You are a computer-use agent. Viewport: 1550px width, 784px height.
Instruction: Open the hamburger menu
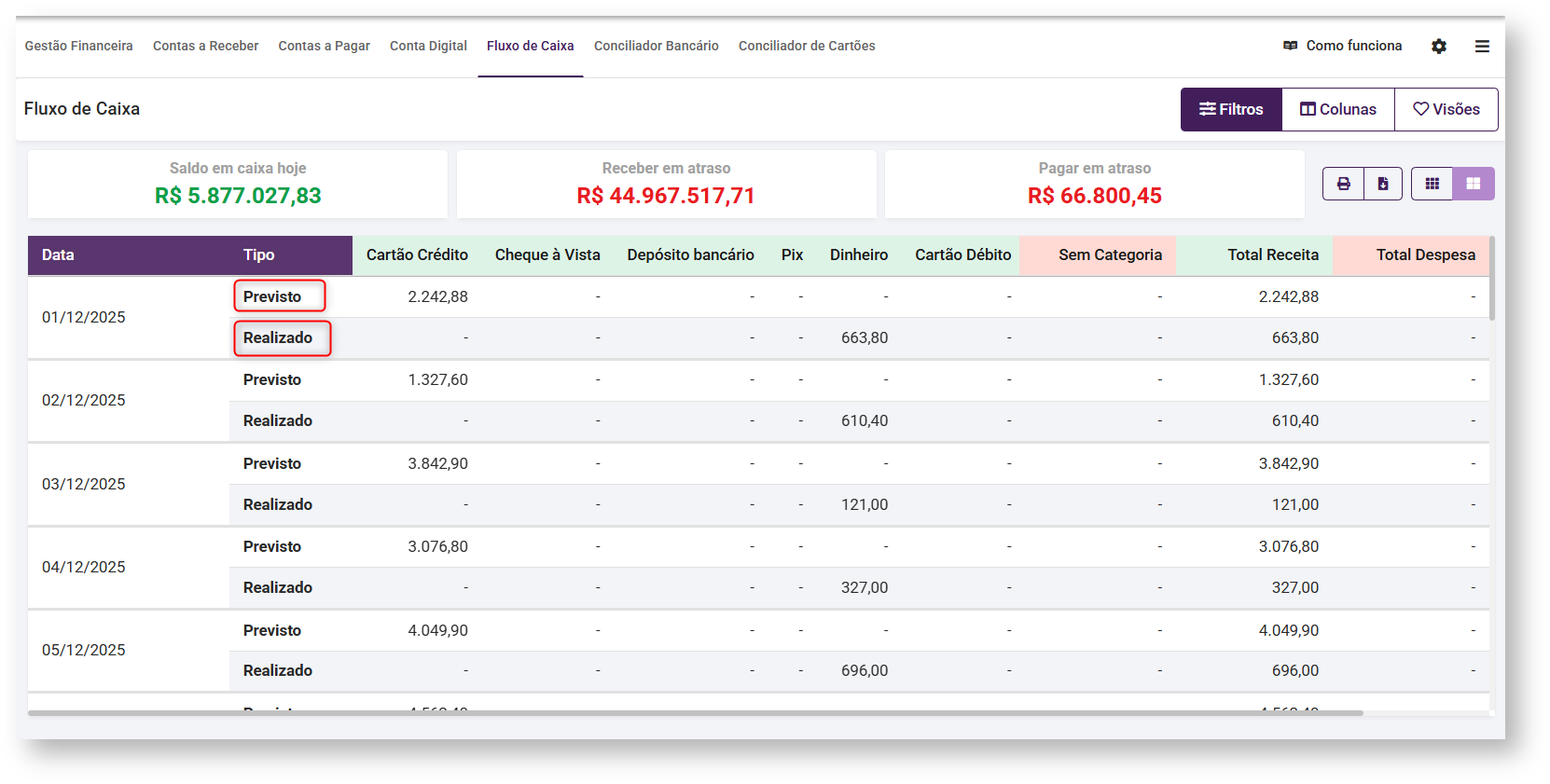[x=1482, y=47]
